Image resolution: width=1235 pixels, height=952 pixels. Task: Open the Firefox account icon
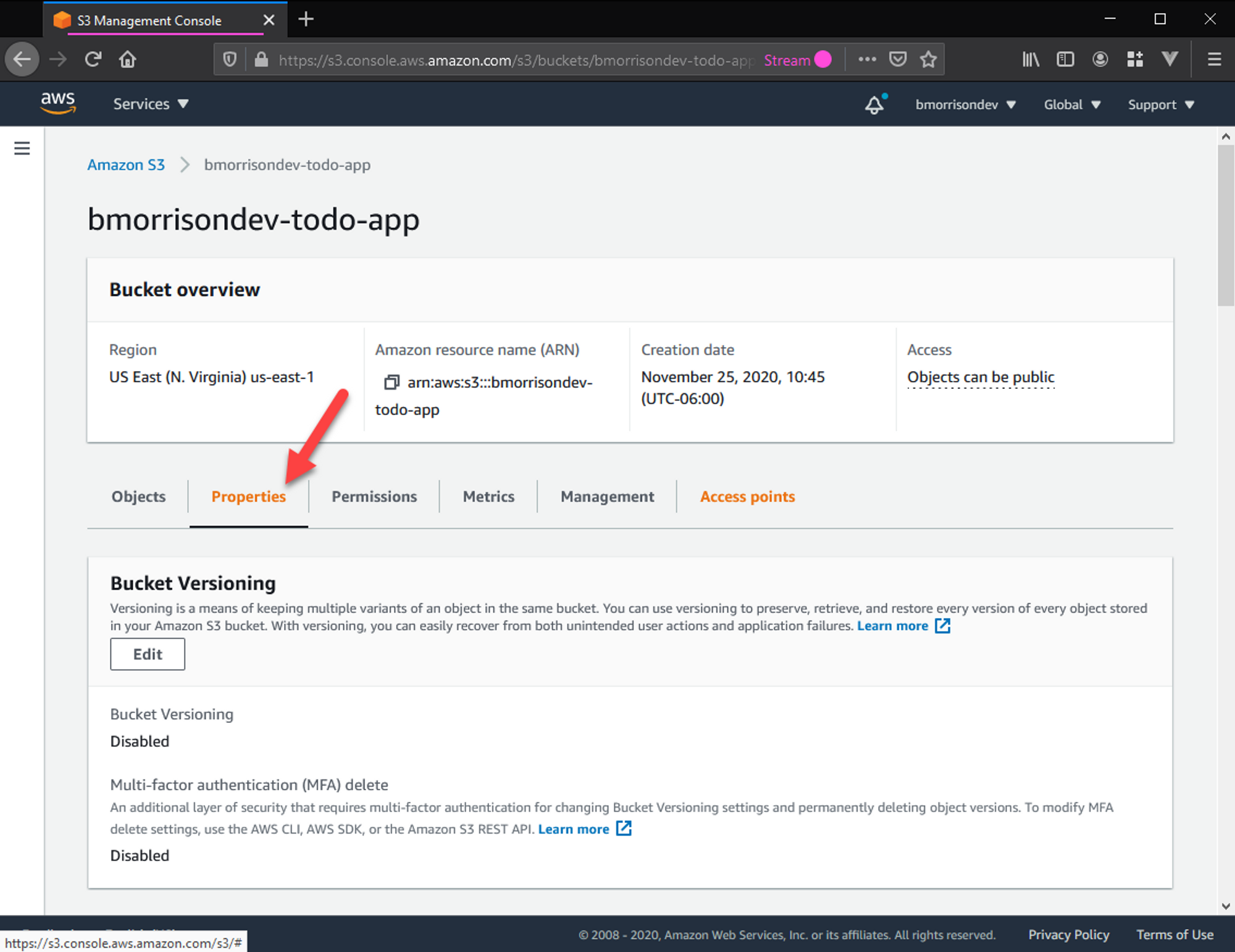coord(1100,59)
